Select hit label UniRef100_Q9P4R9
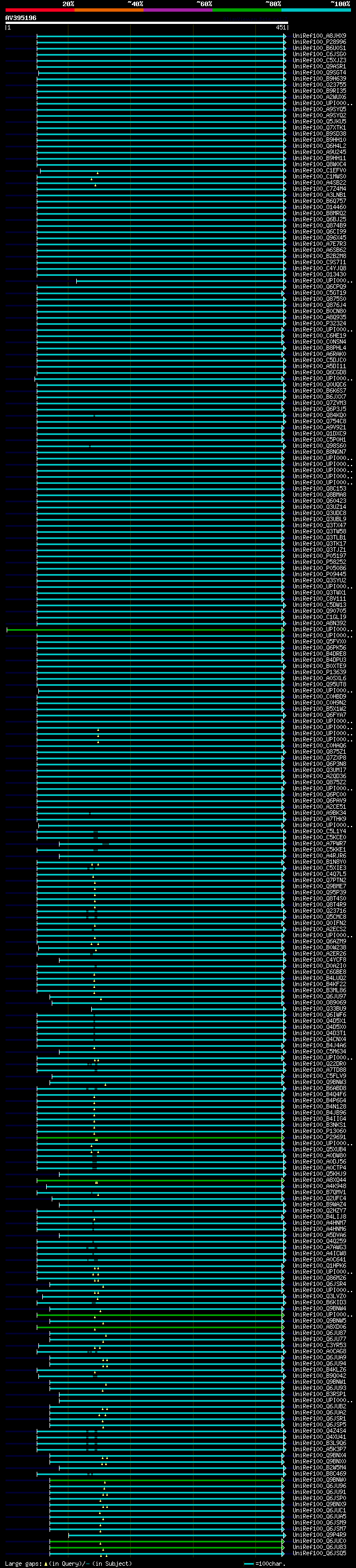This screenshot has width=356, height=1568. (319, 1535)
